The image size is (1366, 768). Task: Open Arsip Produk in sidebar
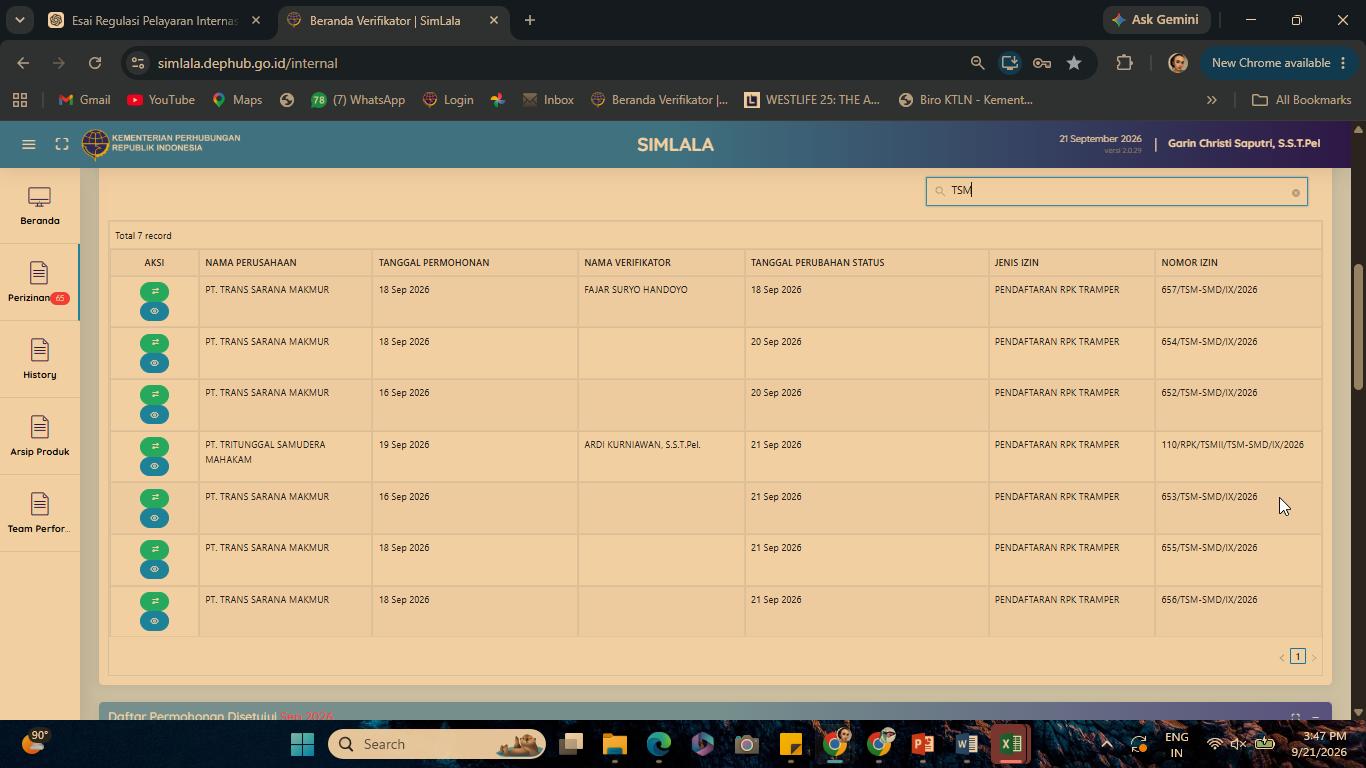point(40,437)
